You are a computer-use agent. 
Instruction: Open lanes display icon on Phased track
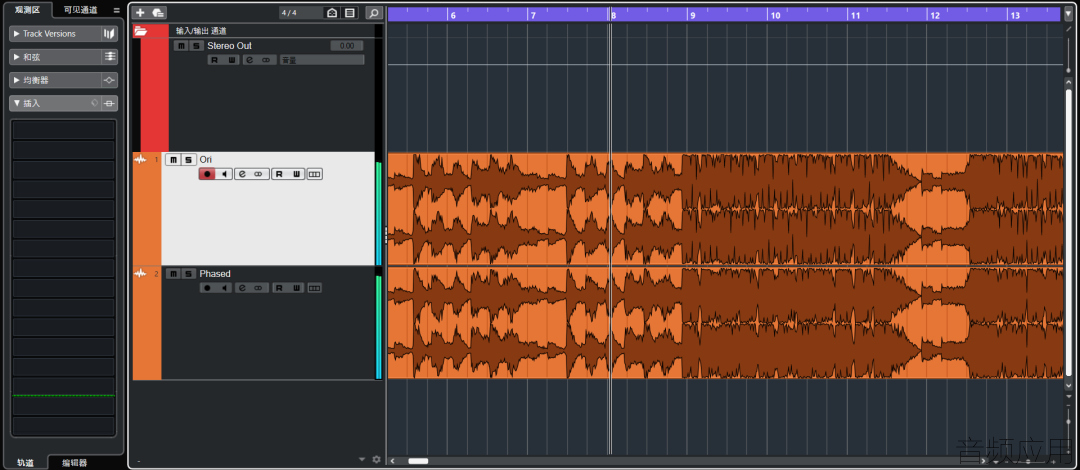[314, 287]
